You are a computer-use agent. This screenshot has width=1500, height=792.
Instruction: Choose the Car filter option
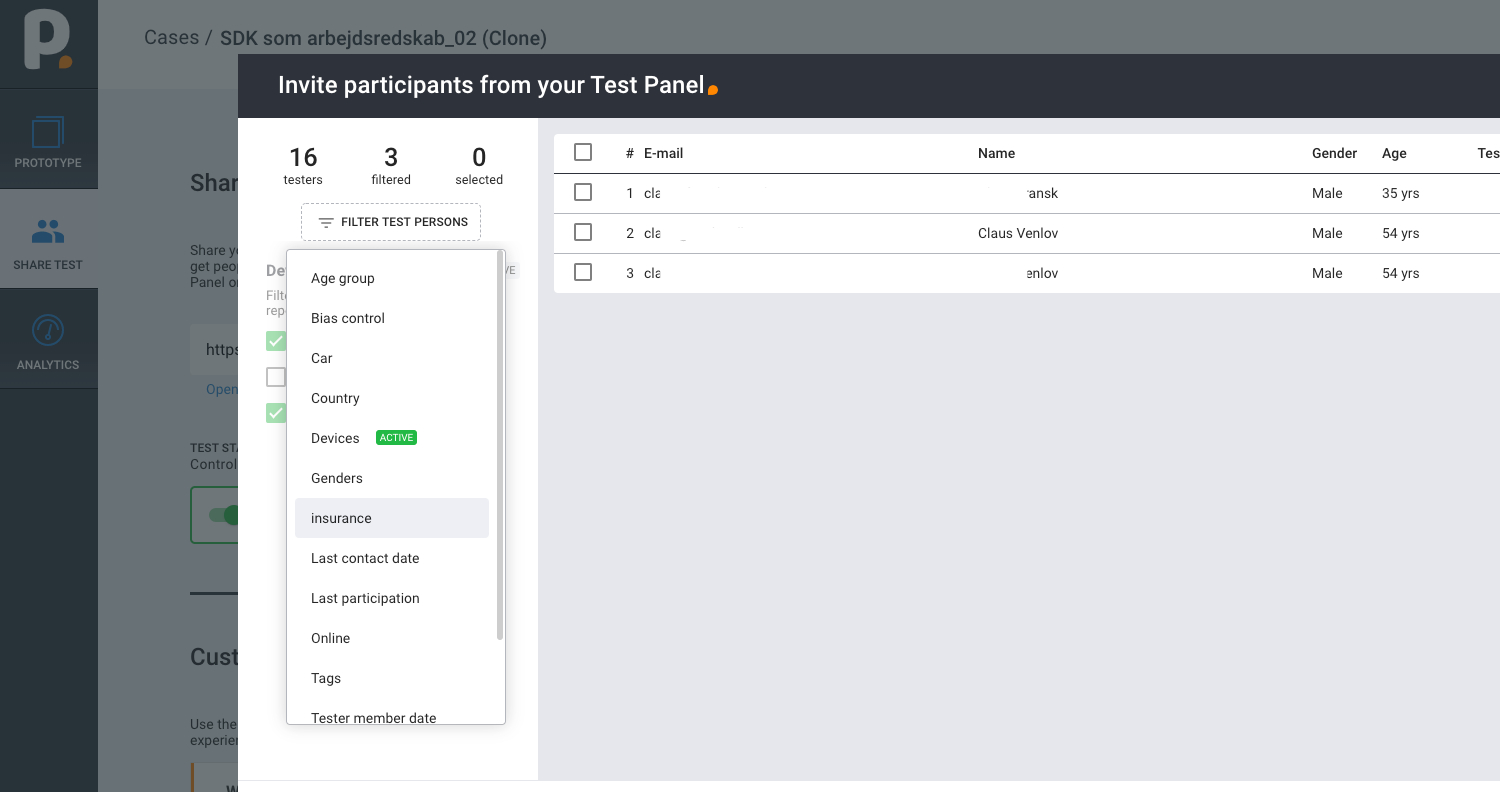pos(392,358)
